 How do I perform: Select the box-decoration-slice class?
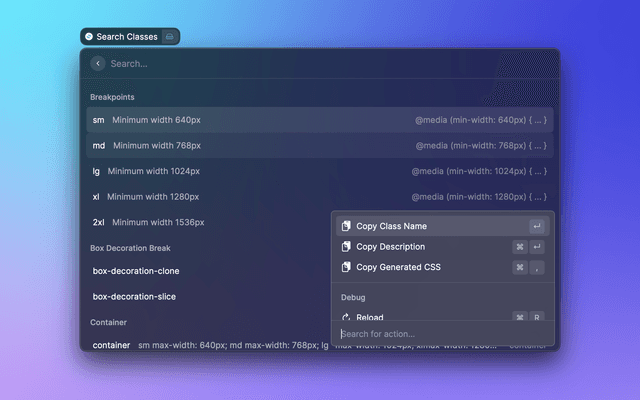click(136, 297)
